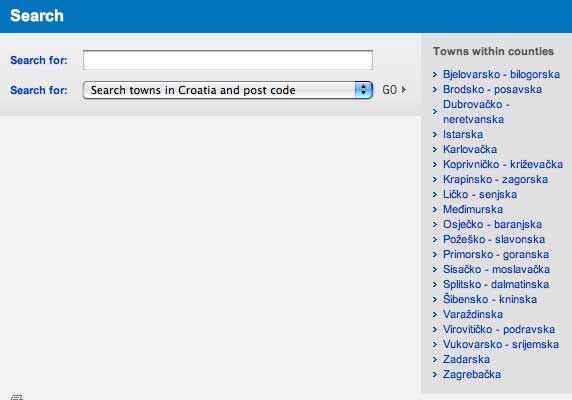Viewport: 572px width, 400px height.
Task: Select Krapinsko - zagorska county
Action: (495, 179)
